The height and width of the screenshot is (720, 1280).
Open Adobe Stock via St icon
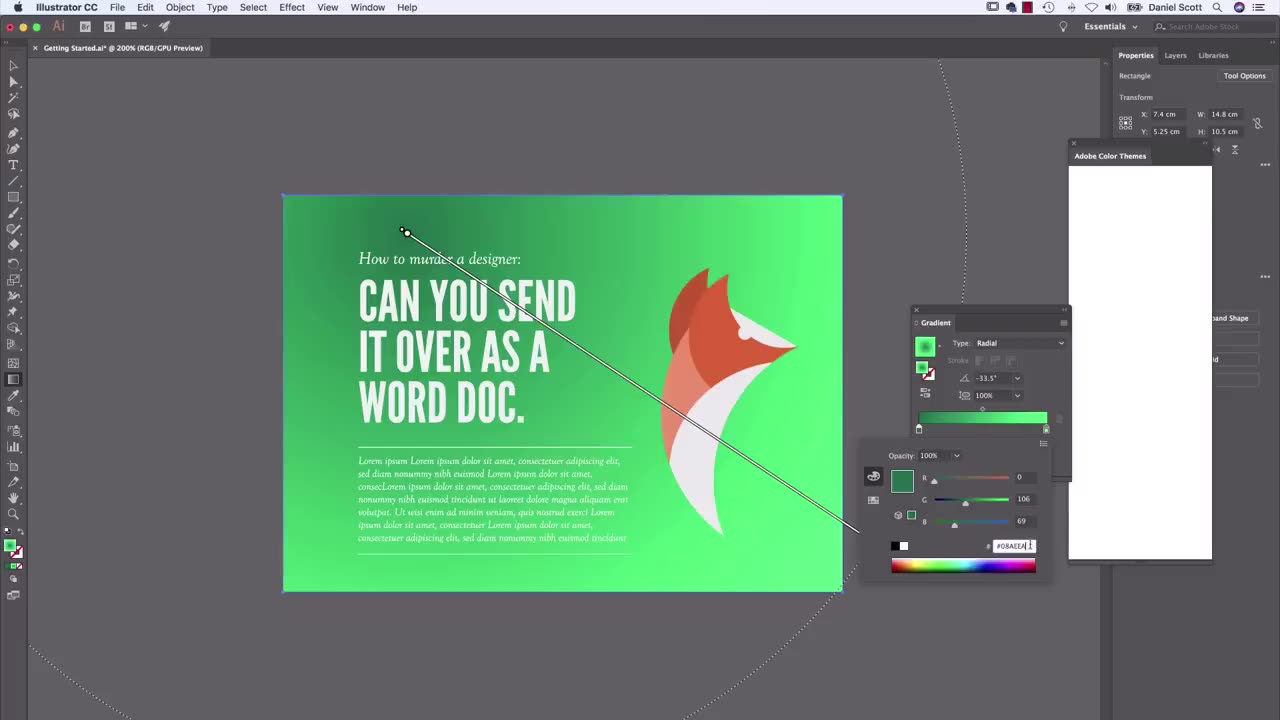[109, 26]
